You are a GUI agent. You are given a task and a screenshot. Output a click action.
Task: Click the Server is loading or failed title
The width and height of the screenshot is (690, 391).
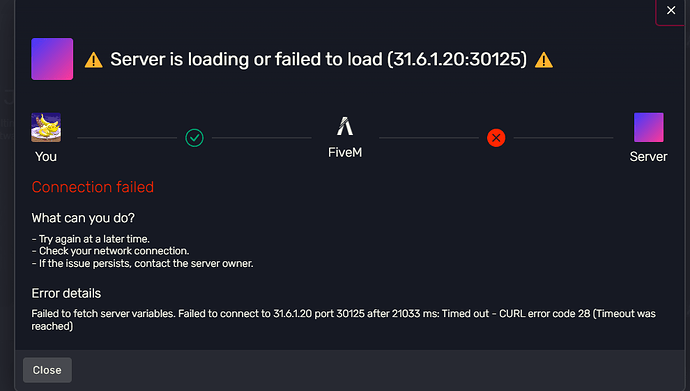(318, 59)
